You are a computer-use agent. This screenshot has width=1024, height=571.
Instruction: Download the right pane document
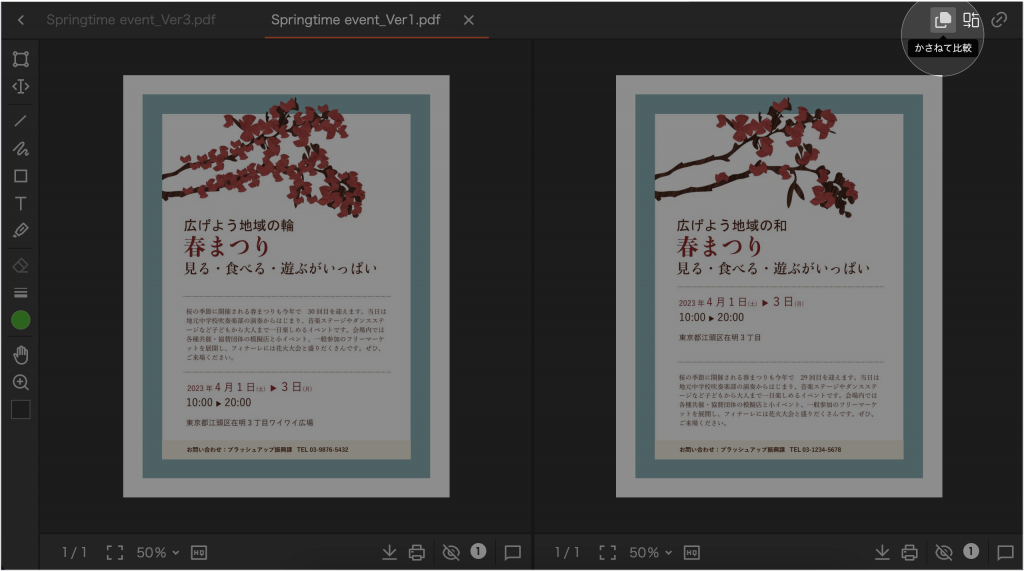coord(882,553)
